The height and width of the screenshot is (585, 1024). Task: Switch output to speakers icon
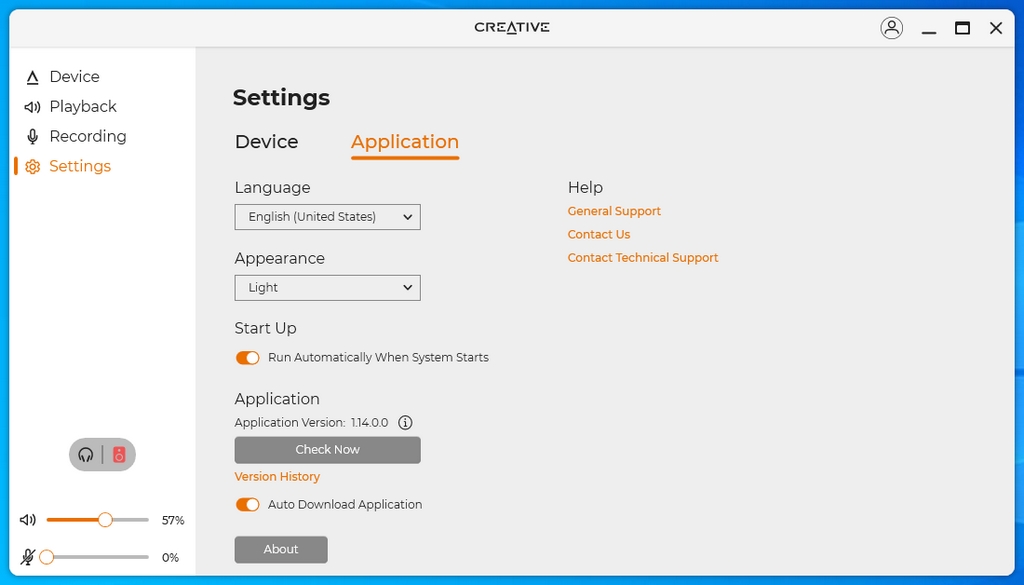pos(119,454)
